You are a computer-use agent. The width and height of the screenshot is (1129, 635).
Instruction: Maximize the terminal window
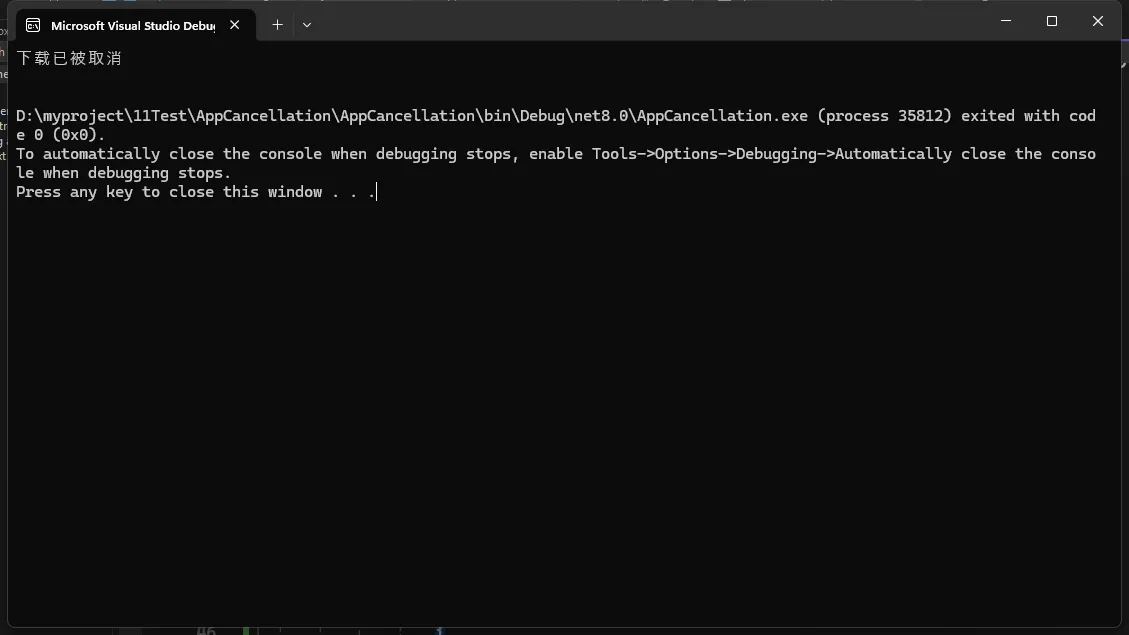click(1051, 21)
